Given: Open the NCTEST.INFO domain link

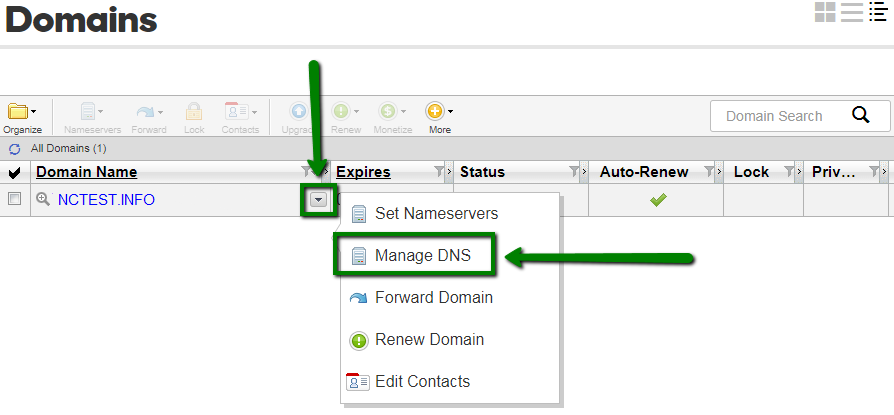Looking at the screenshot, I should (x=106, y=200).
